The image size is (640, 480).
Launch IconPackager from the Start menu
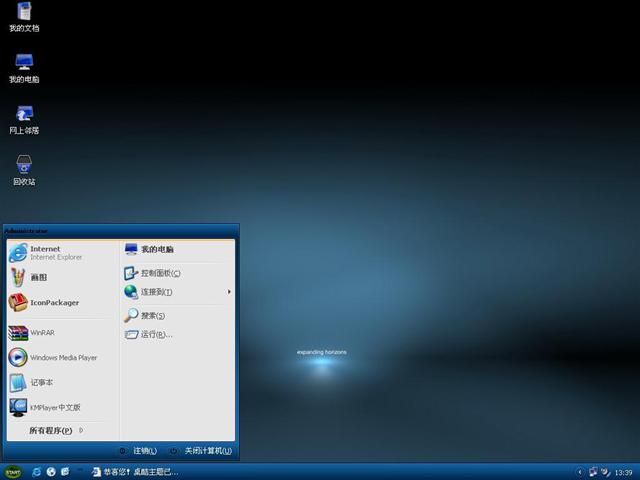click(x=62, y=302)
